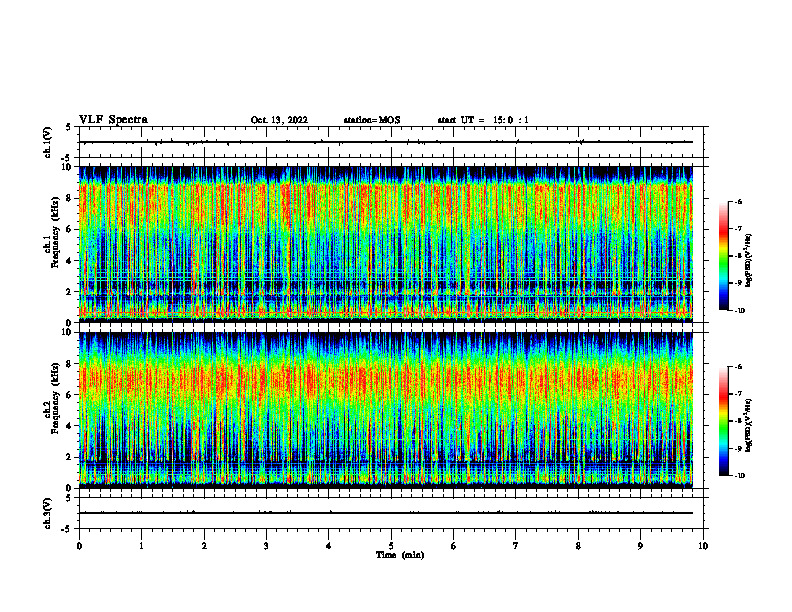Screen dimensions: 792x612
Task: Click inside the ch.1 spectrogram panel
Action: [x=386, y=244]
